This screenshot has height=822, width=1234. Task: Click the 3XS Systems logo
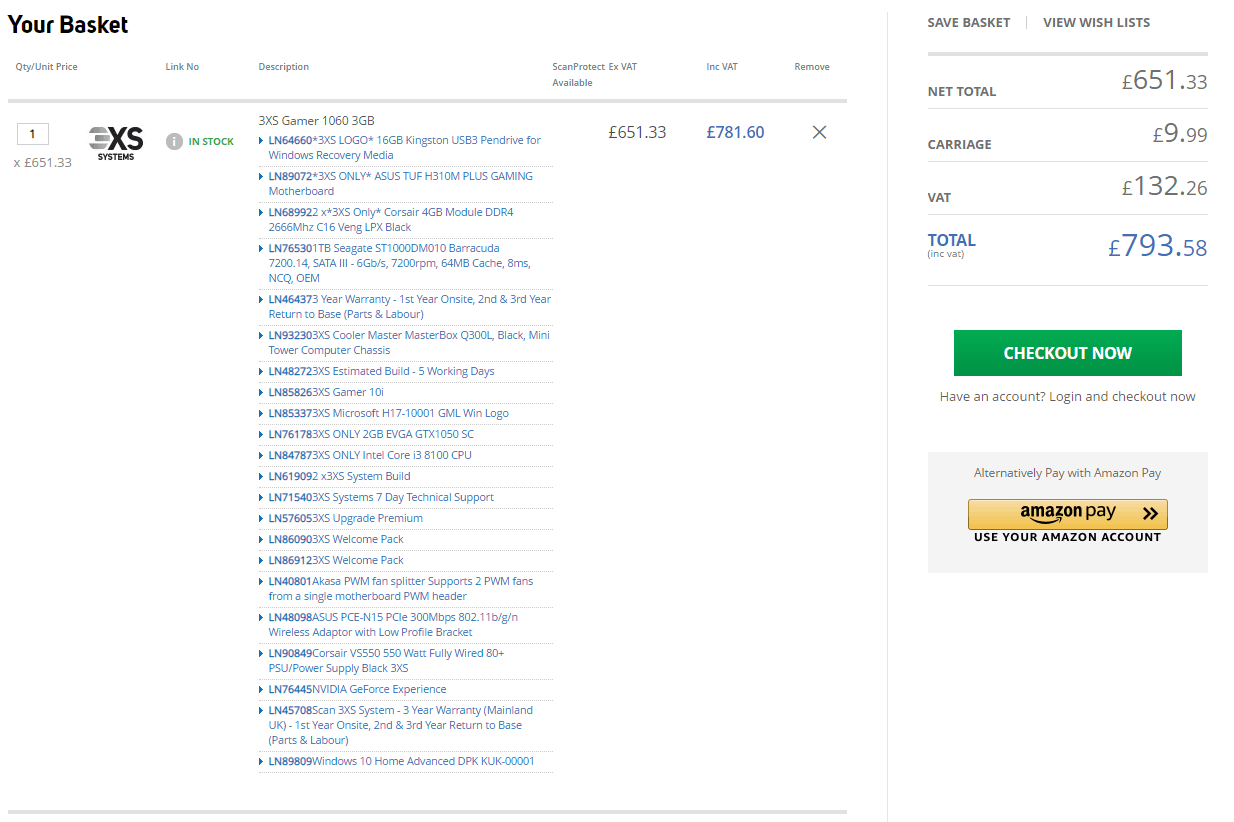click(116, 143)
